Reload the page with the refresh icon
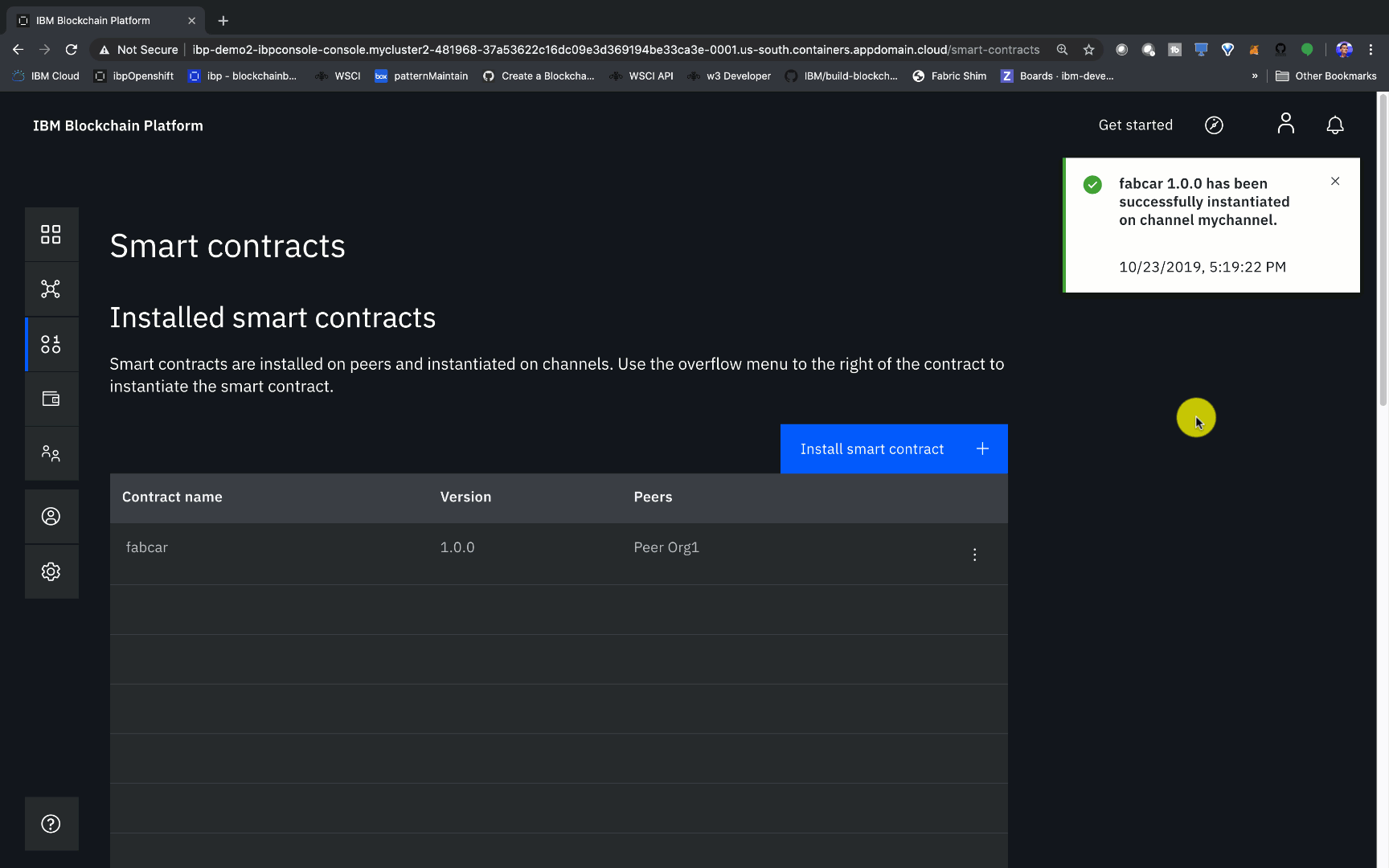The width and height of the screenshot is (1389, 868). 72,50
